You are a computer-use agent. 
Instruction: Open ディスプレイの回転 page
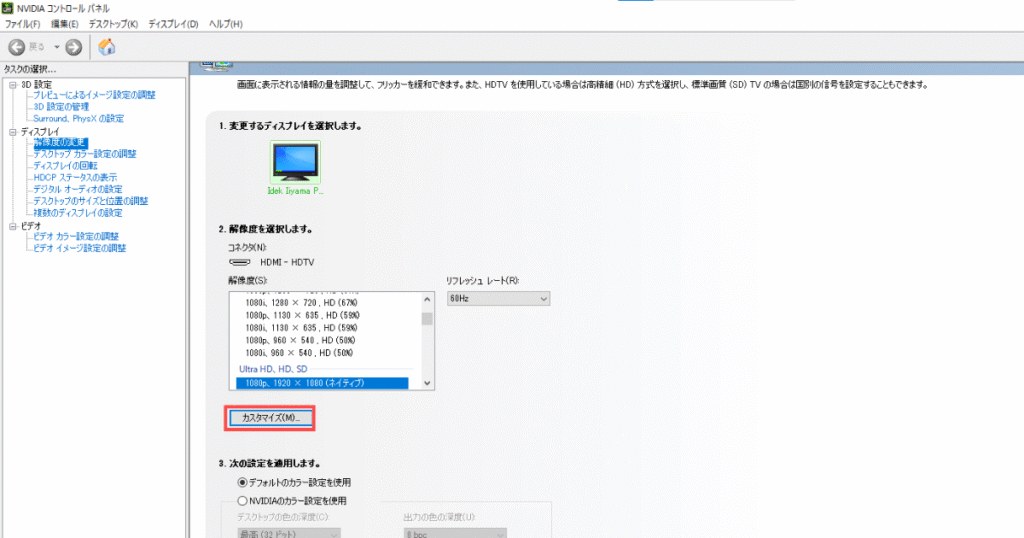click(x=65, y=166)
